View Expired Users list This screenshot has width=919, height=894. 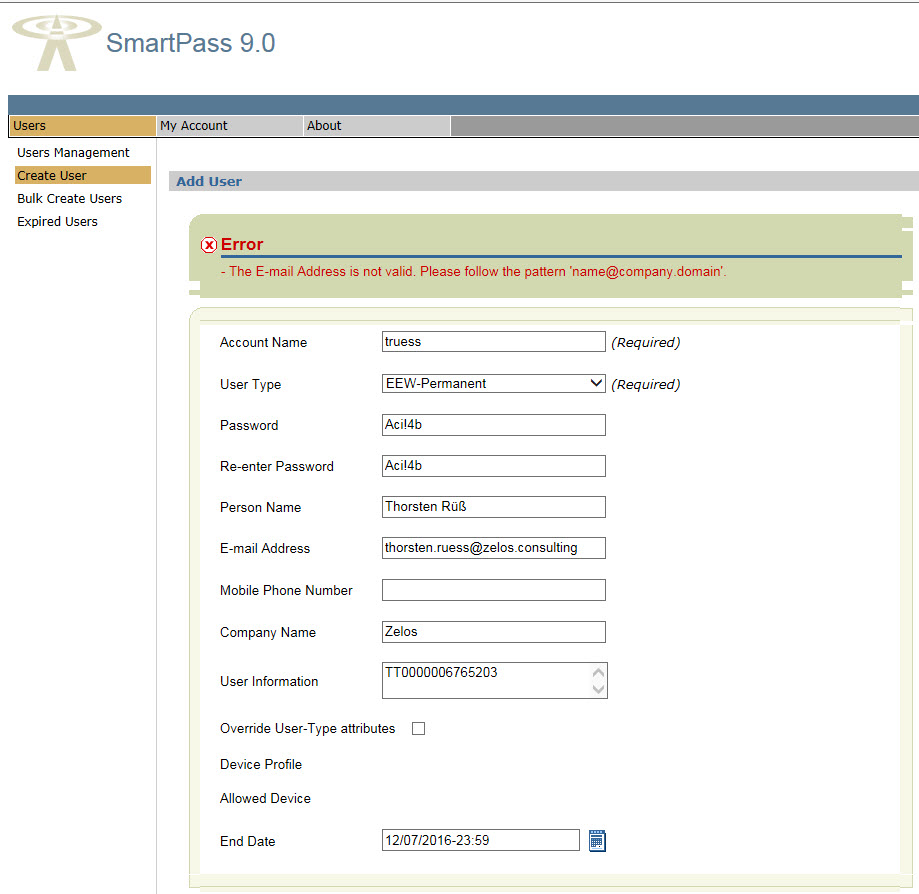click(x=57, y=222)
